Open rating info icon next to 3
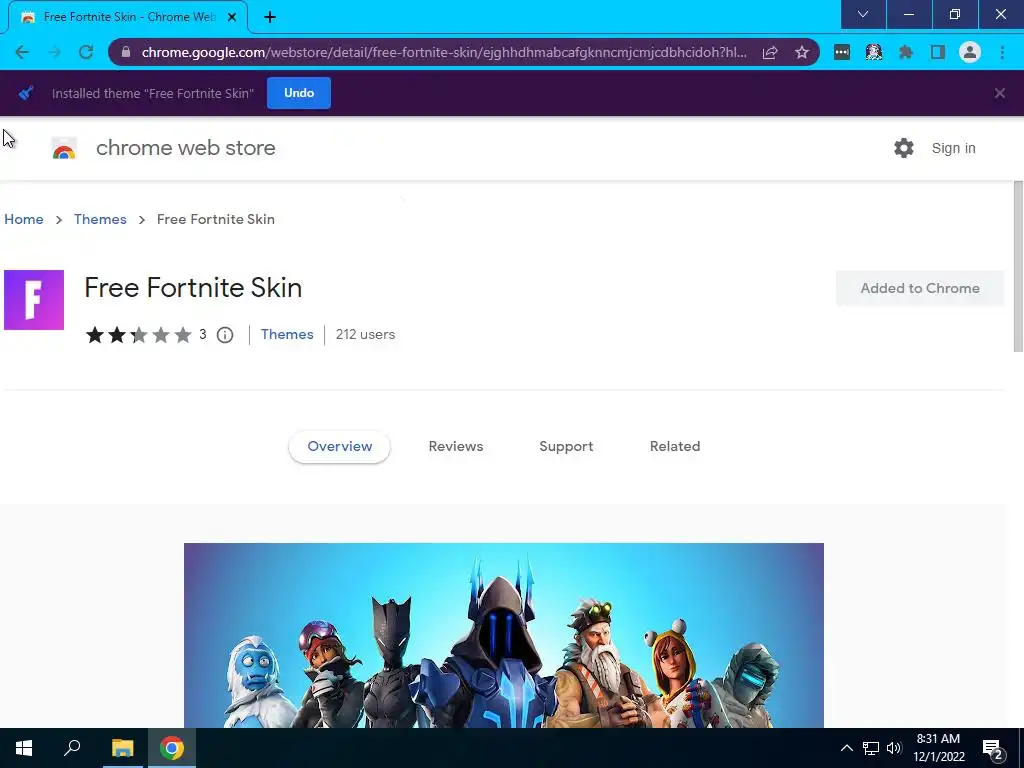The width and height of the screenshot is (1024, 768). point(225,335)
